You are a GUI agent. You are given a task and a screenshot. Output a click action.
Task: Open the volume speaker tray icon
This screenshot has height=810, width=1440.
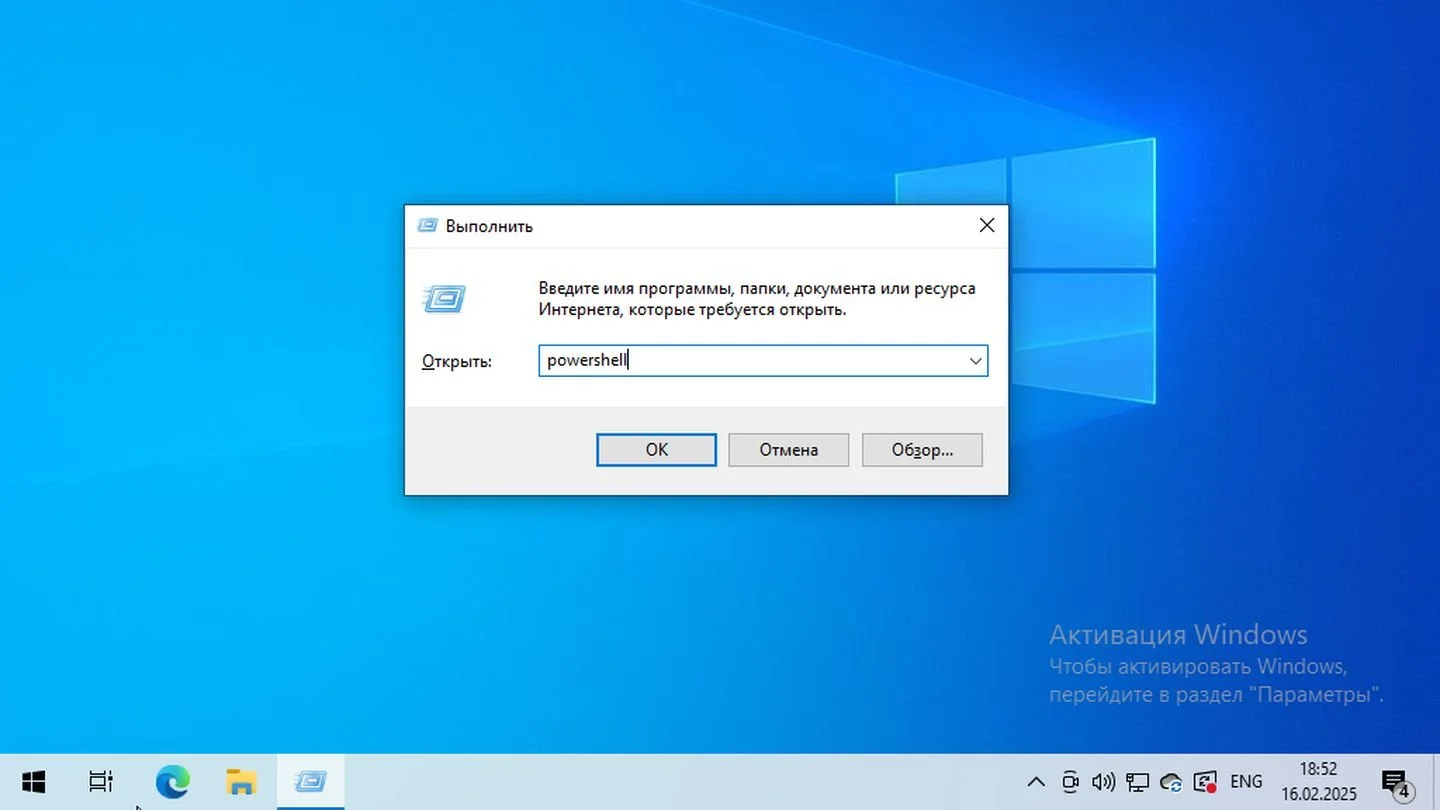pos(1103,782)
